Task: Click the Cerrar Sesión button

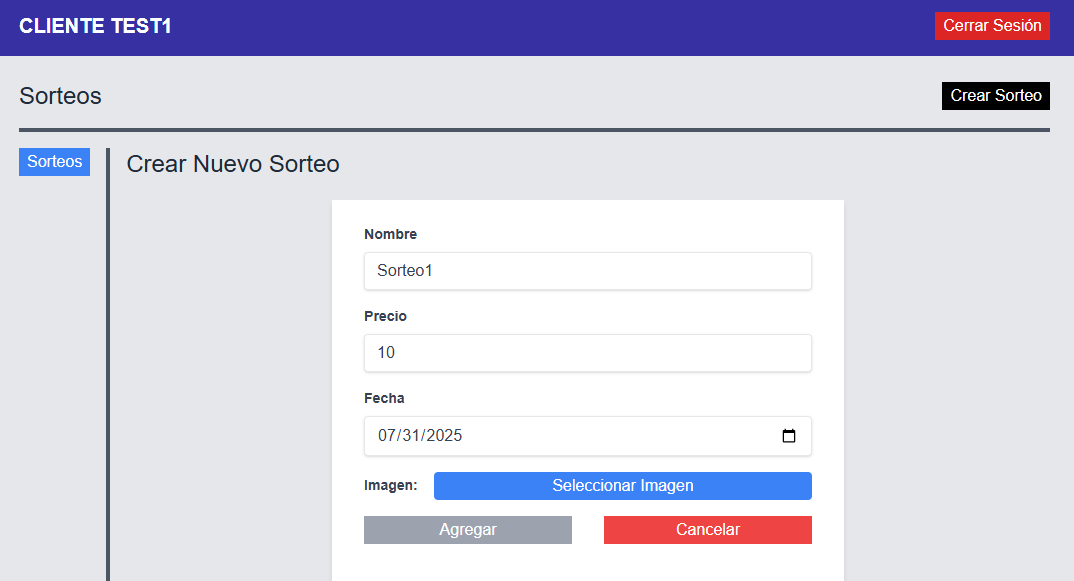Action: tap(992, 26)
